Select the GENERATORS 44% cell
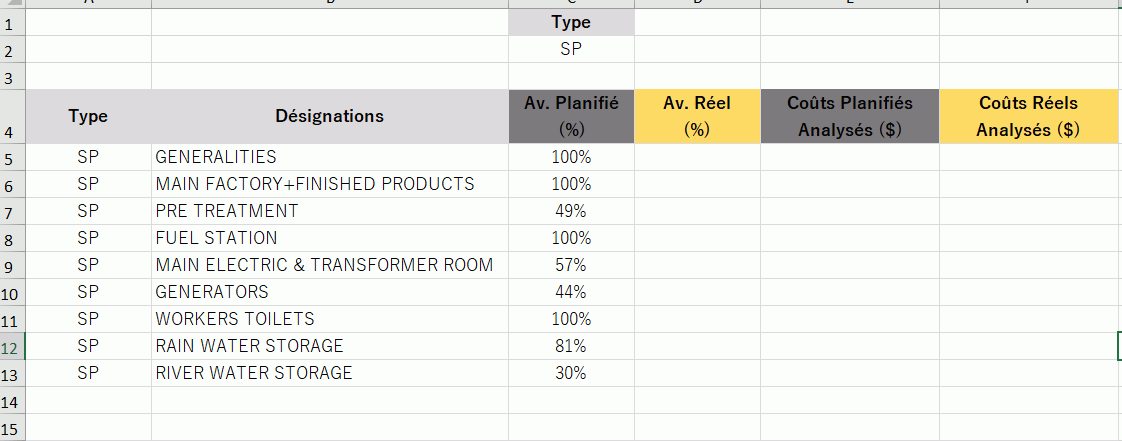This screenshot has height=441, width=1122. [571, 292]
